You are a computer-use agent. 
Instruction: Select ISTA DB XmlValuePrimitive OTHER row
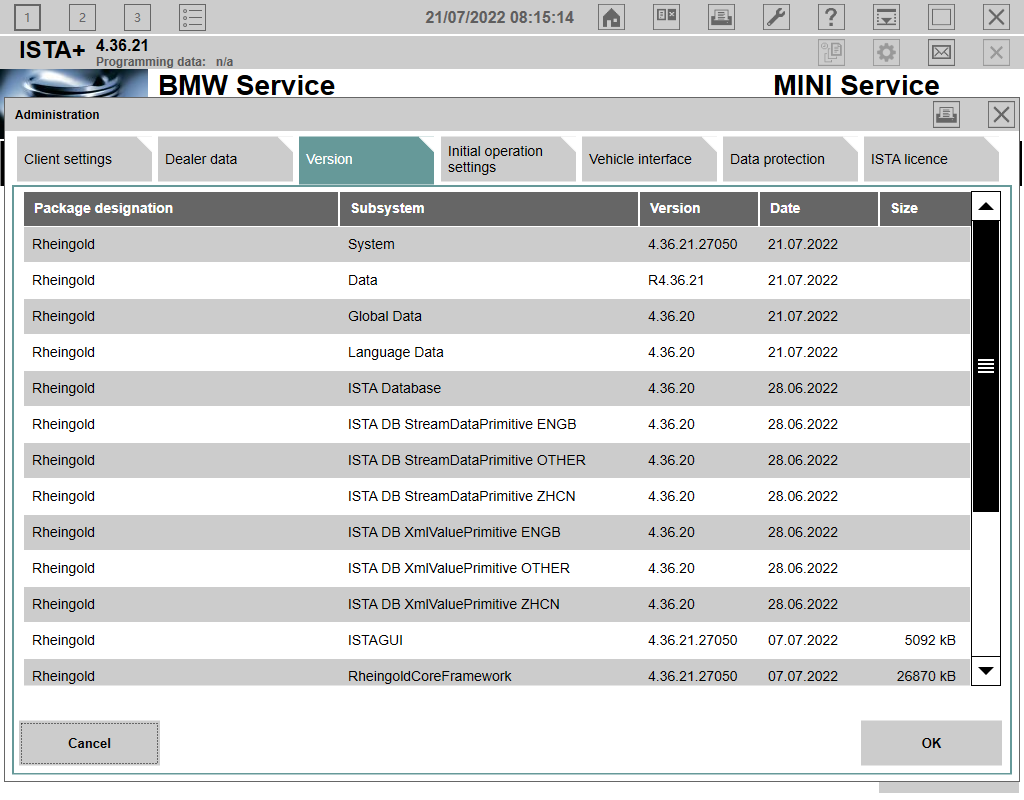pos(497,568)
